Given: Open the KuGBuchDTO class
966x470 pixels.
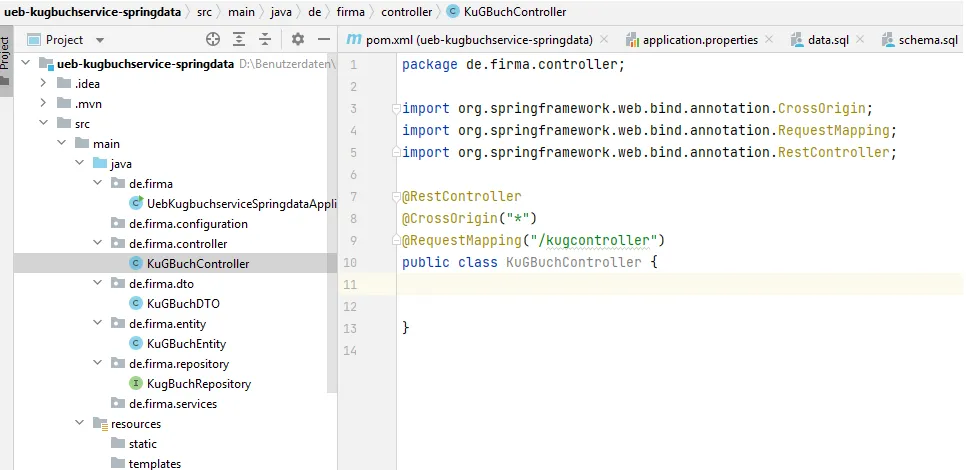Looking at the screenshot, I should click(x=174, y=304).
